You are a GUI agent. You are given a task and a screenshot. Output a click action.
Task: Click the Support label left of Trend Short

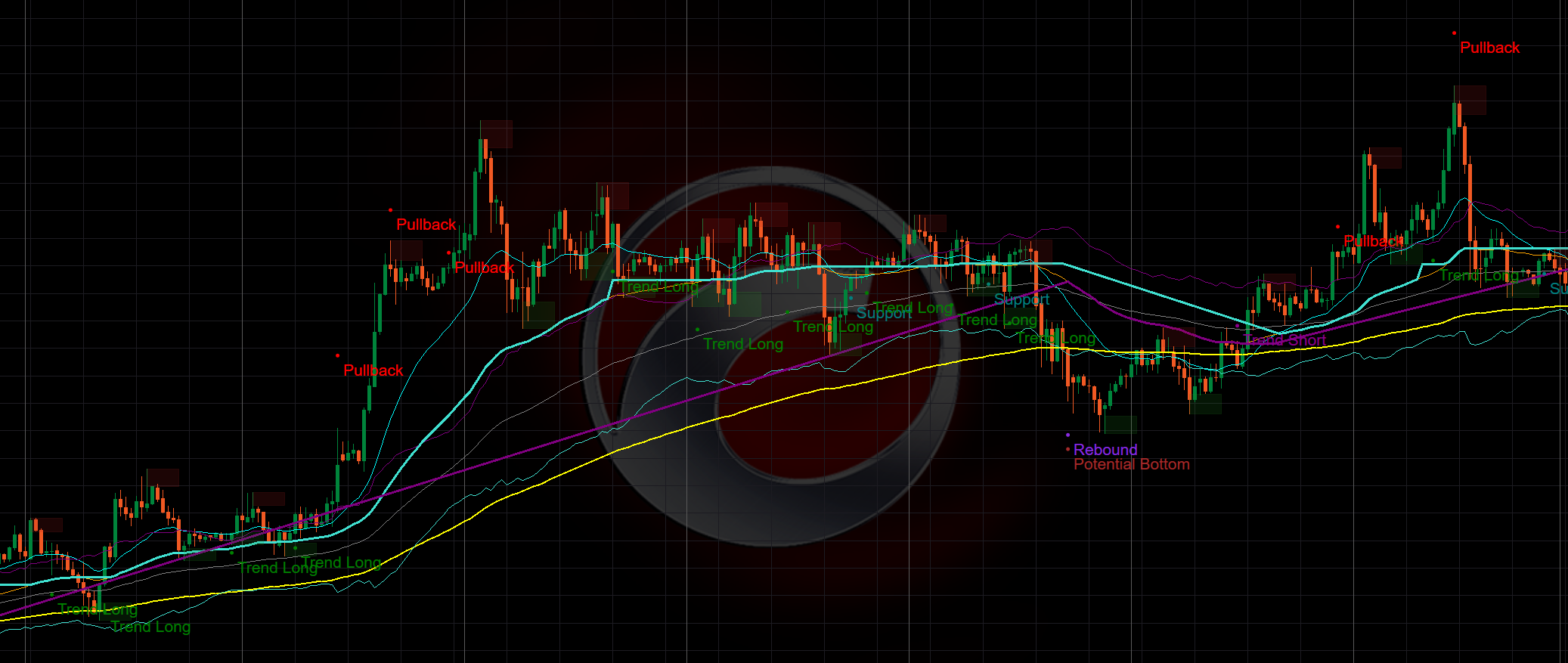(1021, 299)
